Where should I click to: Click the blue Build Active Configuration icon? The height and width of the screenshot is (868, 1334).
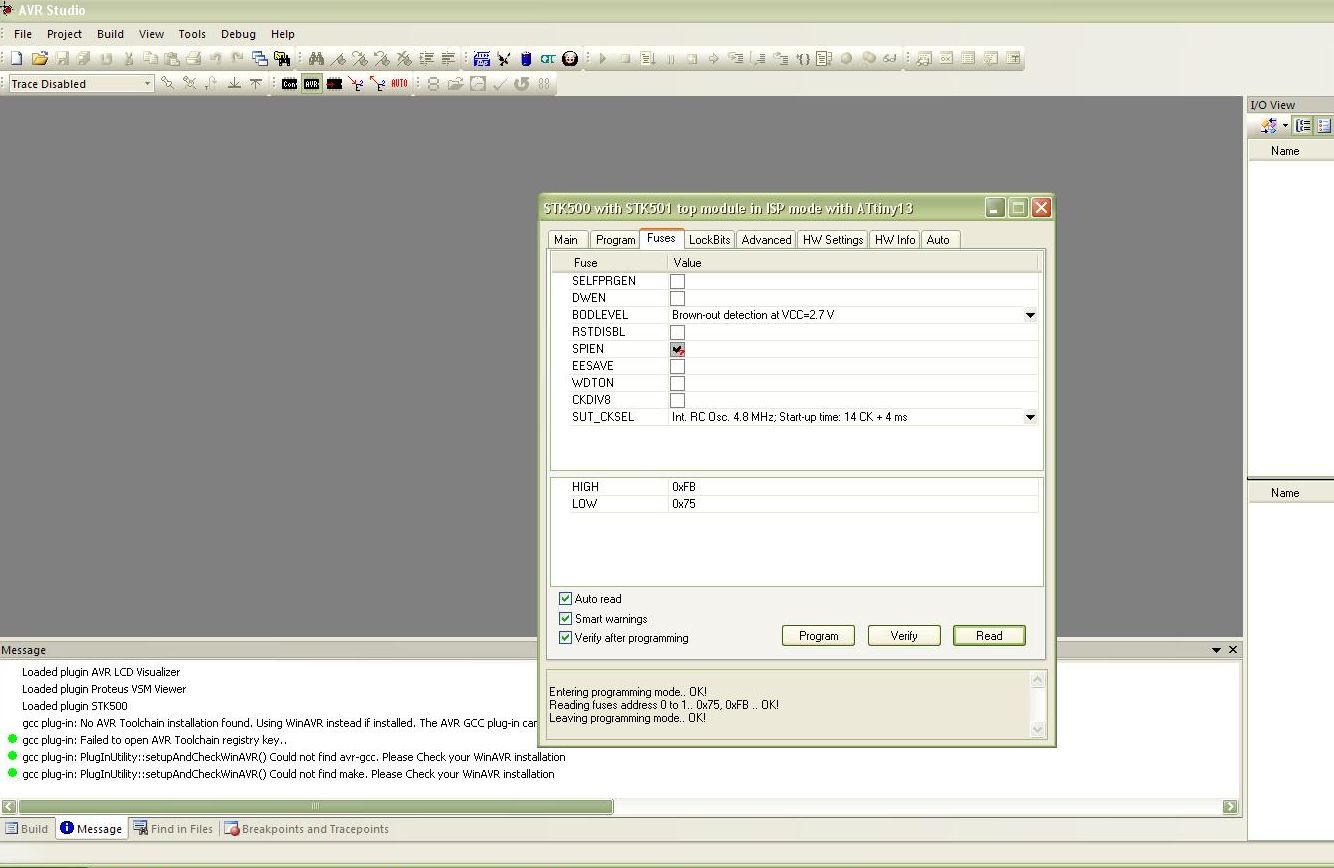481,59
